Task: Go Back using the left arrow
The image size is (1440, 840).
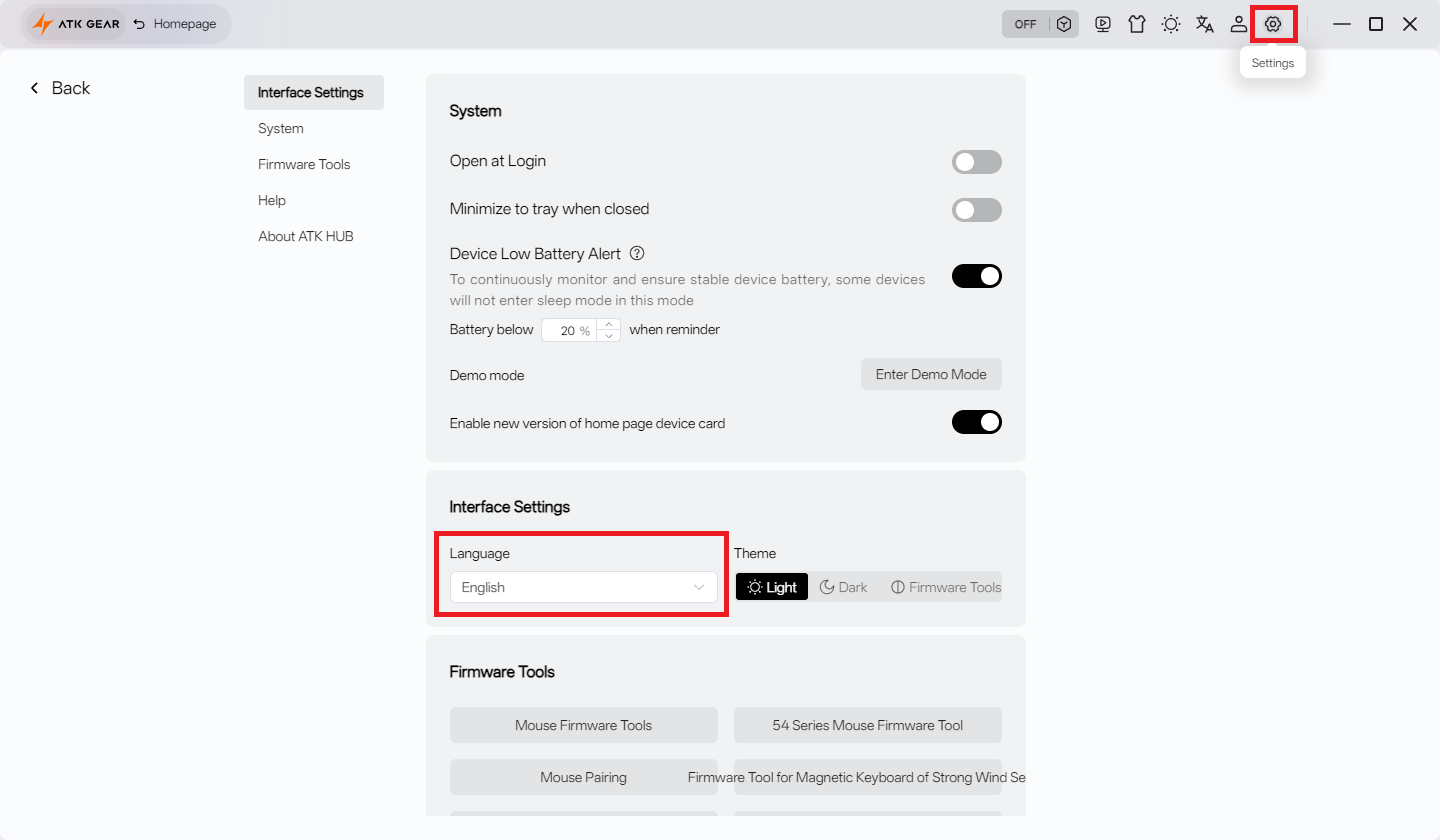Action: 60,88
